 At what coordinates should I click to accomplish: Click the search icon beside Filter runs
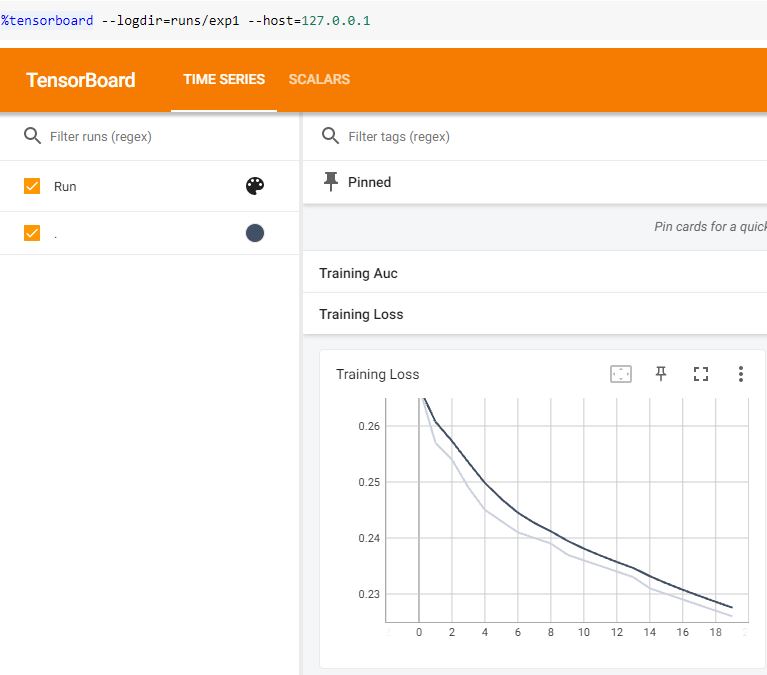pyautogui.click(x=32, y=135)
